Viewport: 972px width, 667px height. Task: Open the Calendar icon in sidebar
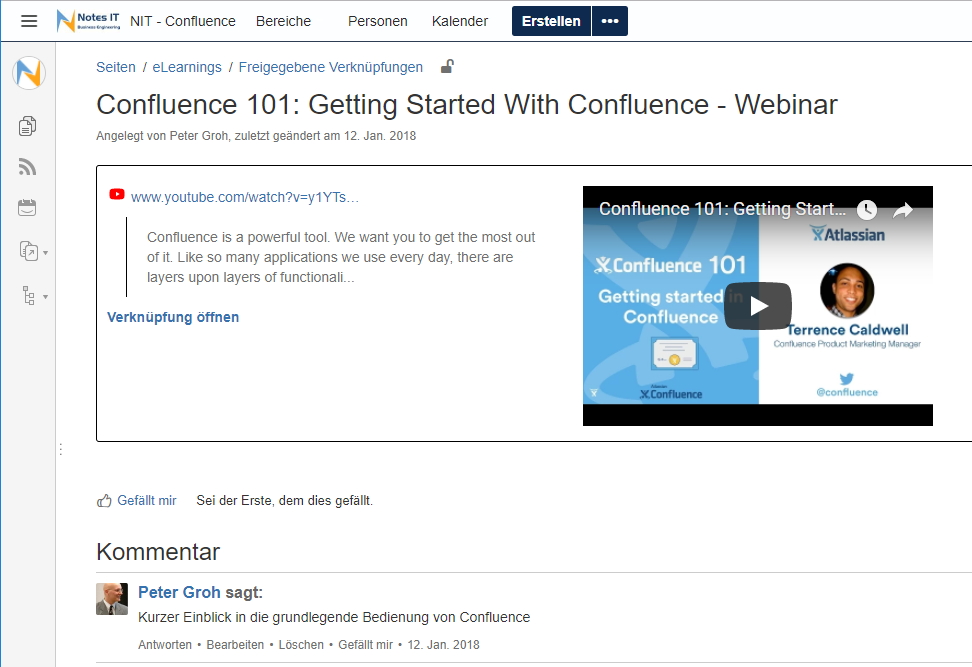[27, 208]
